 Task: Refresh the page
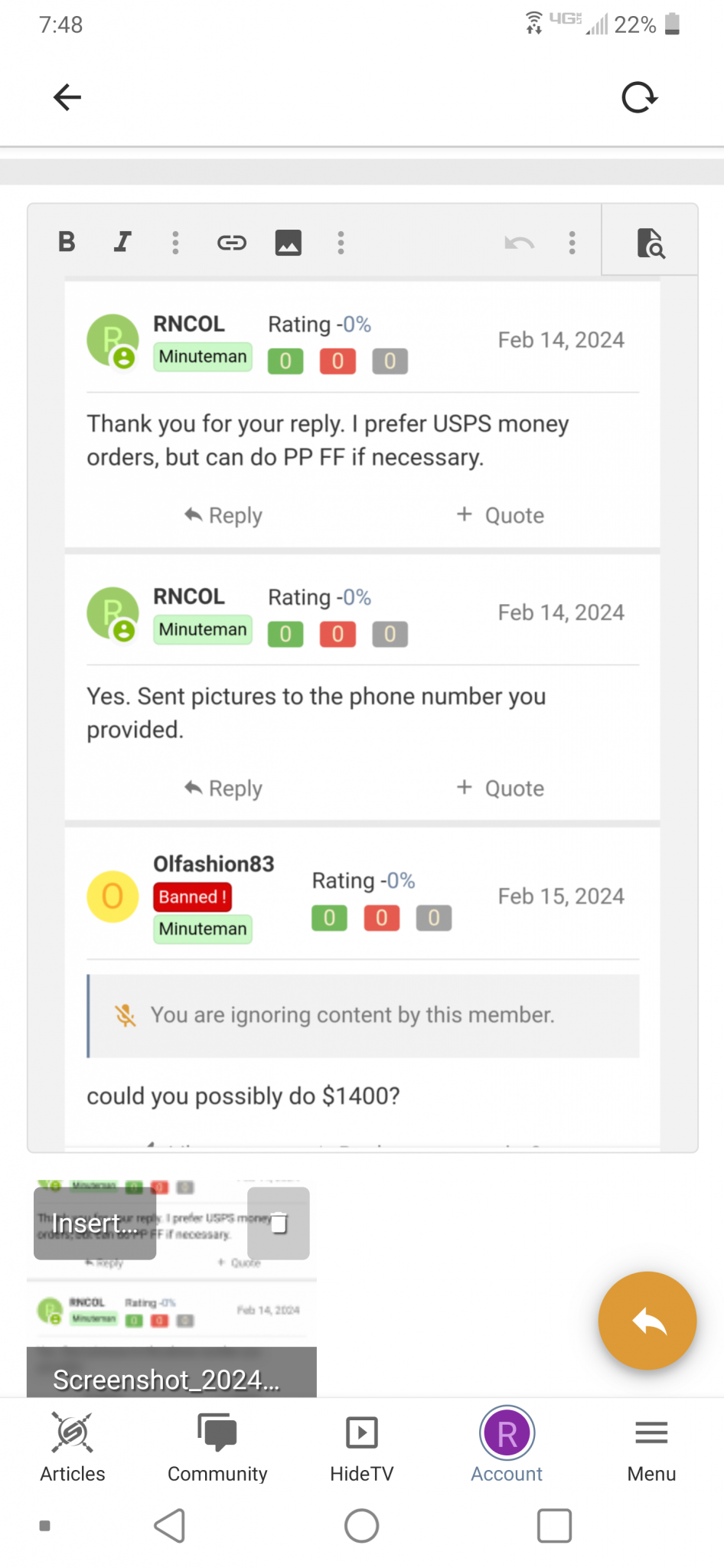click(639, 97)
